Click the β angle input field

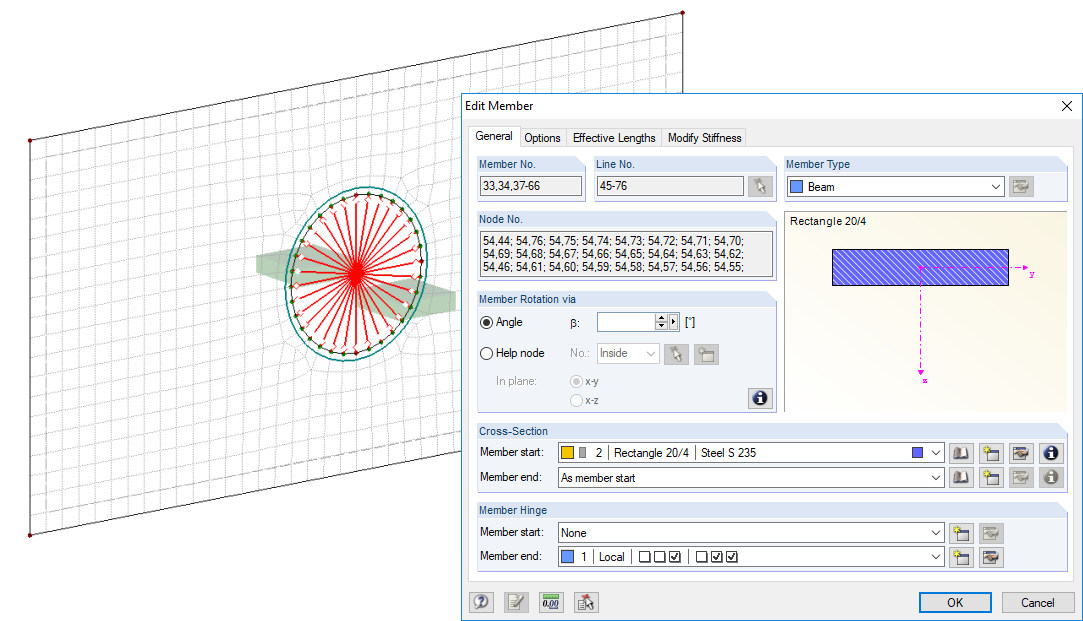click(626, 322)
